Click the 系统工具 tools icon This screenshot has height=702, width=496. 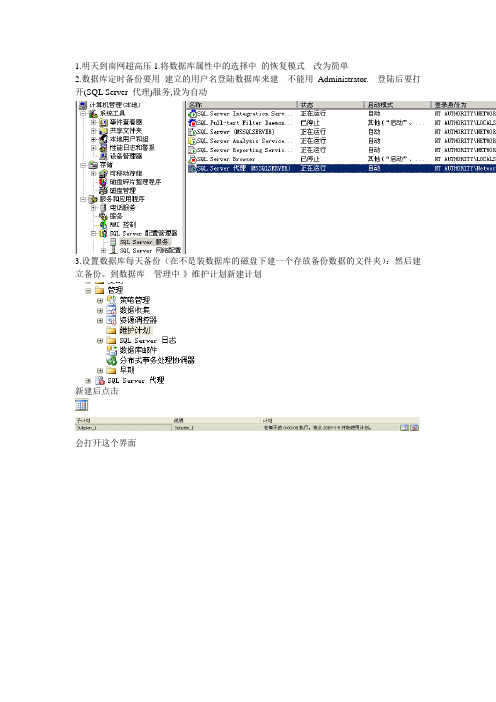93,114
